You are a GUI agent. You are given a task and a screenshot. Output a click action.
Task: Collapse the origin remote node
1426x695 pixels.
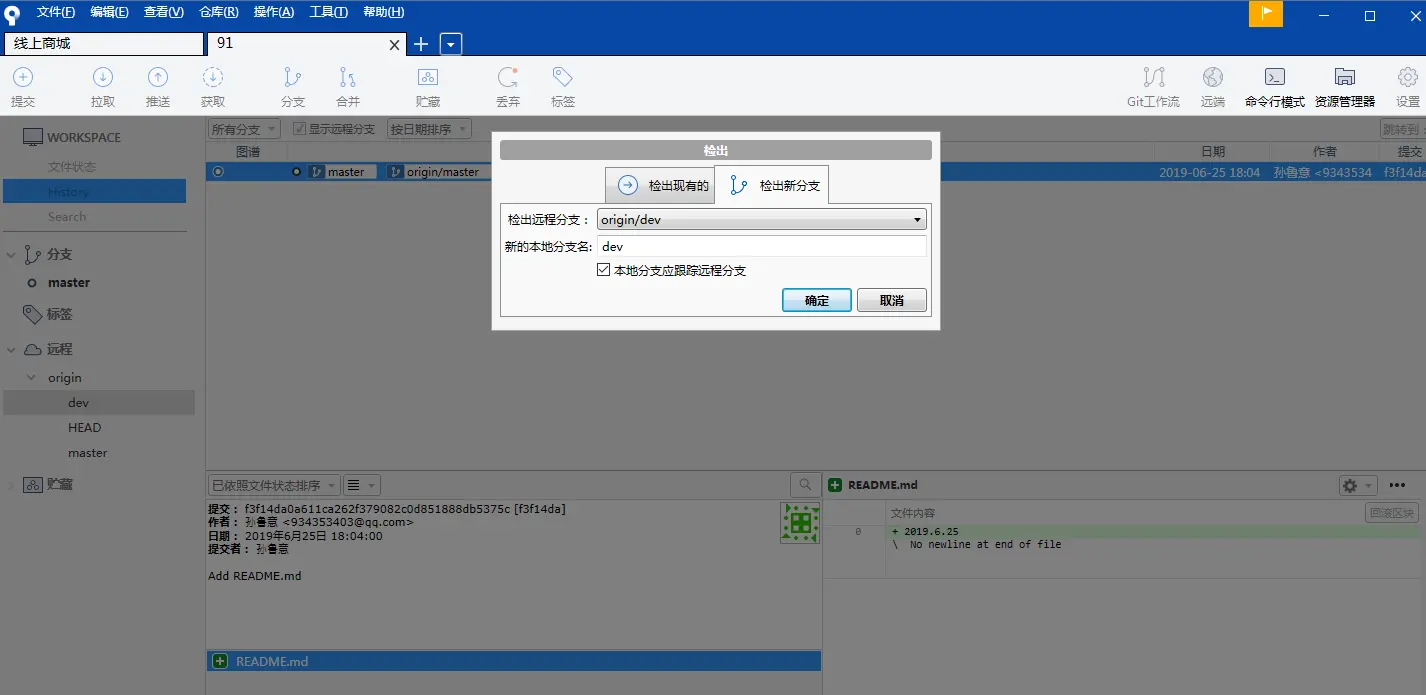31,378
